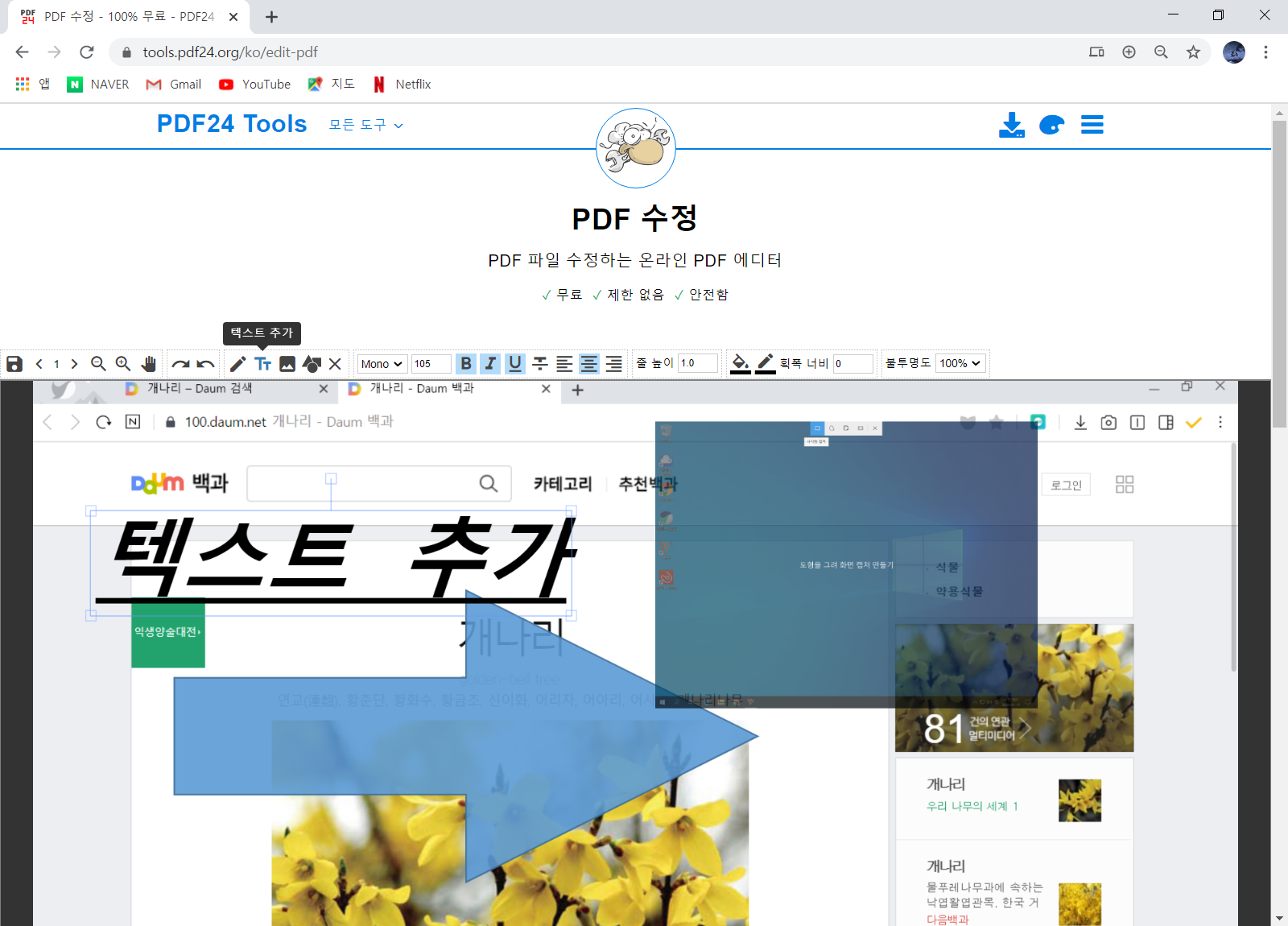Screen dimensions: 1288x926
Task: Go to previous page in the editor
Action: pyautogui.click(x=39, y=364)
